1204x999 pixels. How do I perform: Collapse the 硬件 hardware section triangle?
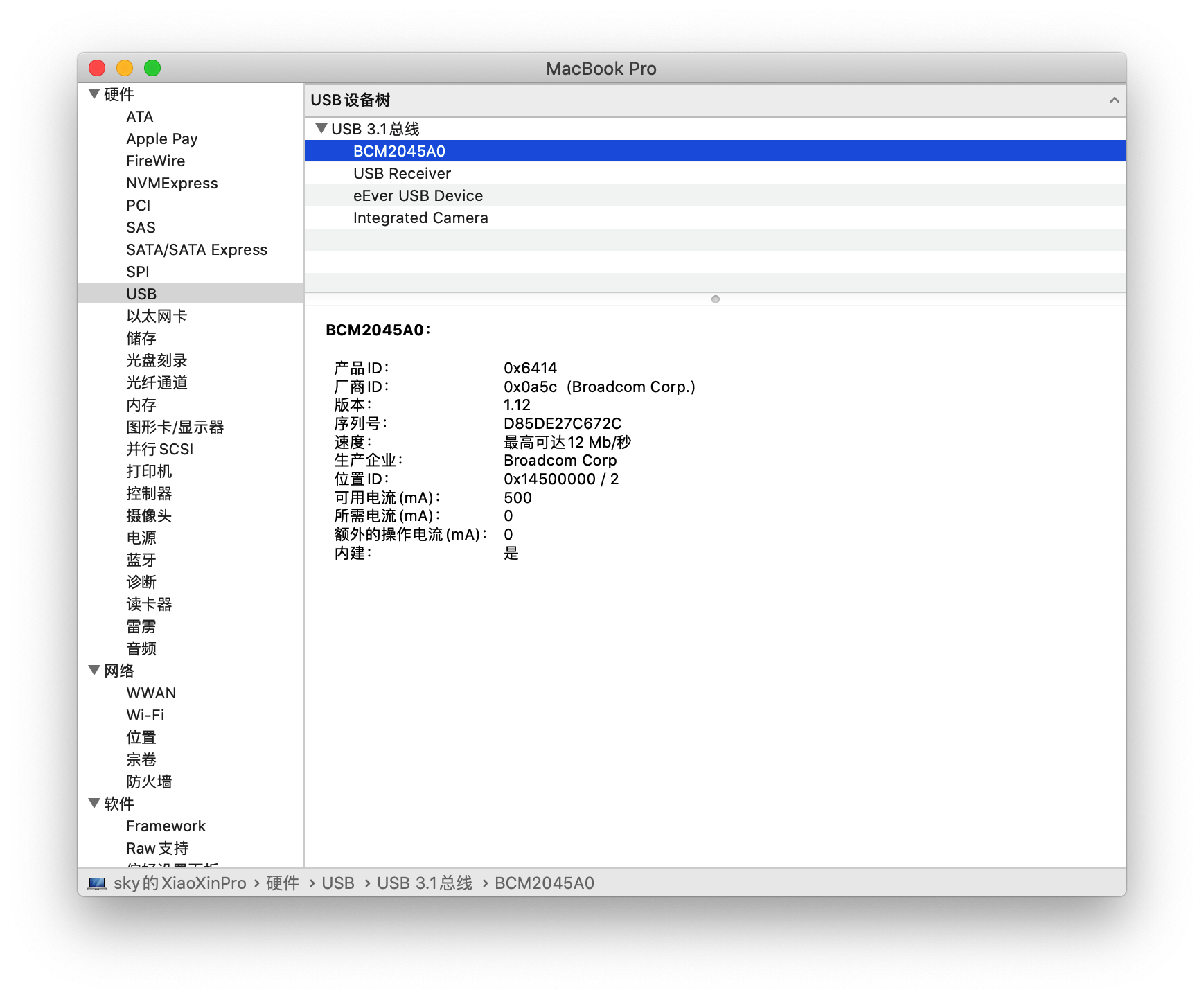[x=94, y=94]
